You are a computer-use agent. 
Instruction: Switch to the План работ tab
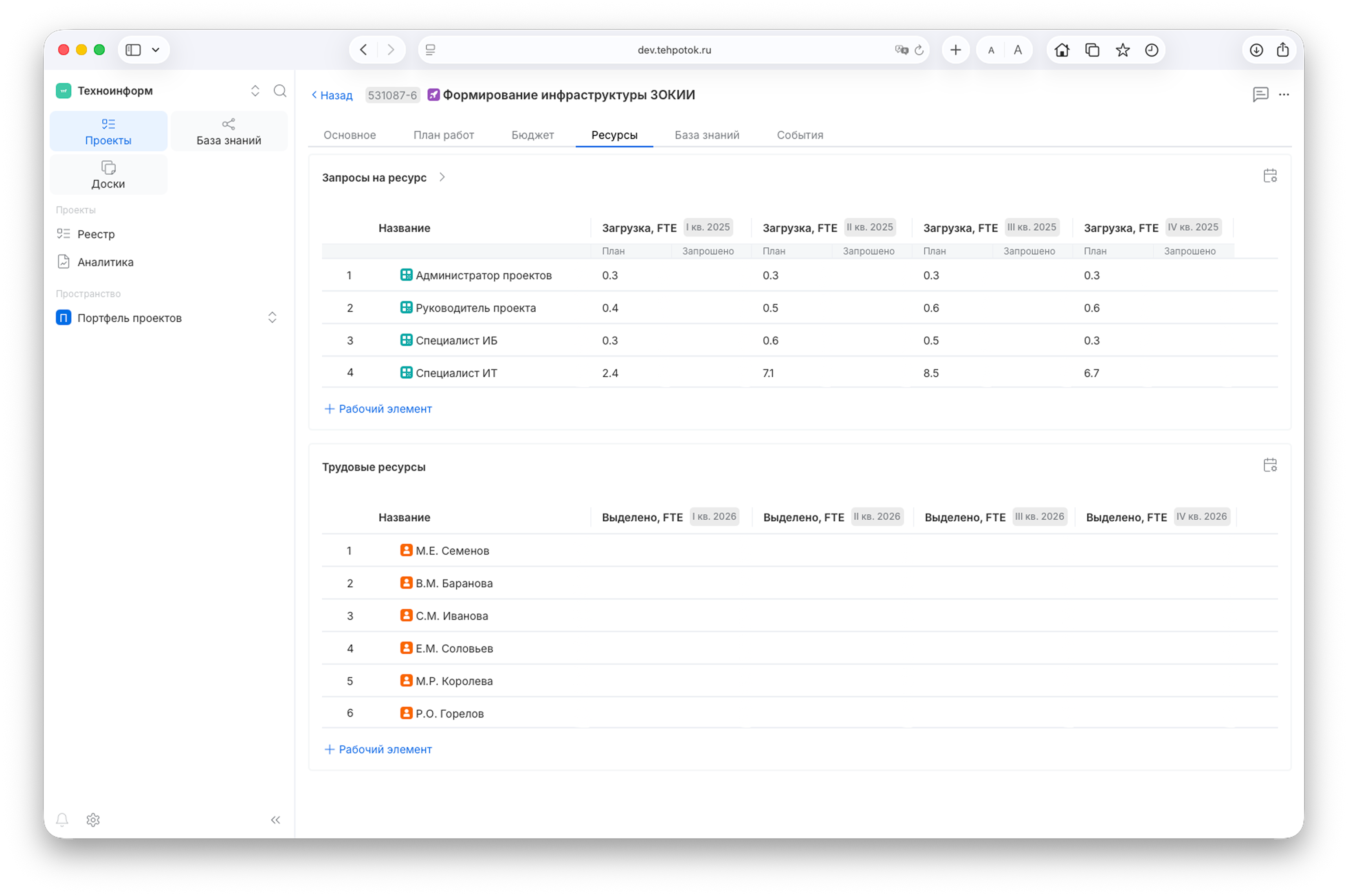pyautogui.click(x=444, y=135)
